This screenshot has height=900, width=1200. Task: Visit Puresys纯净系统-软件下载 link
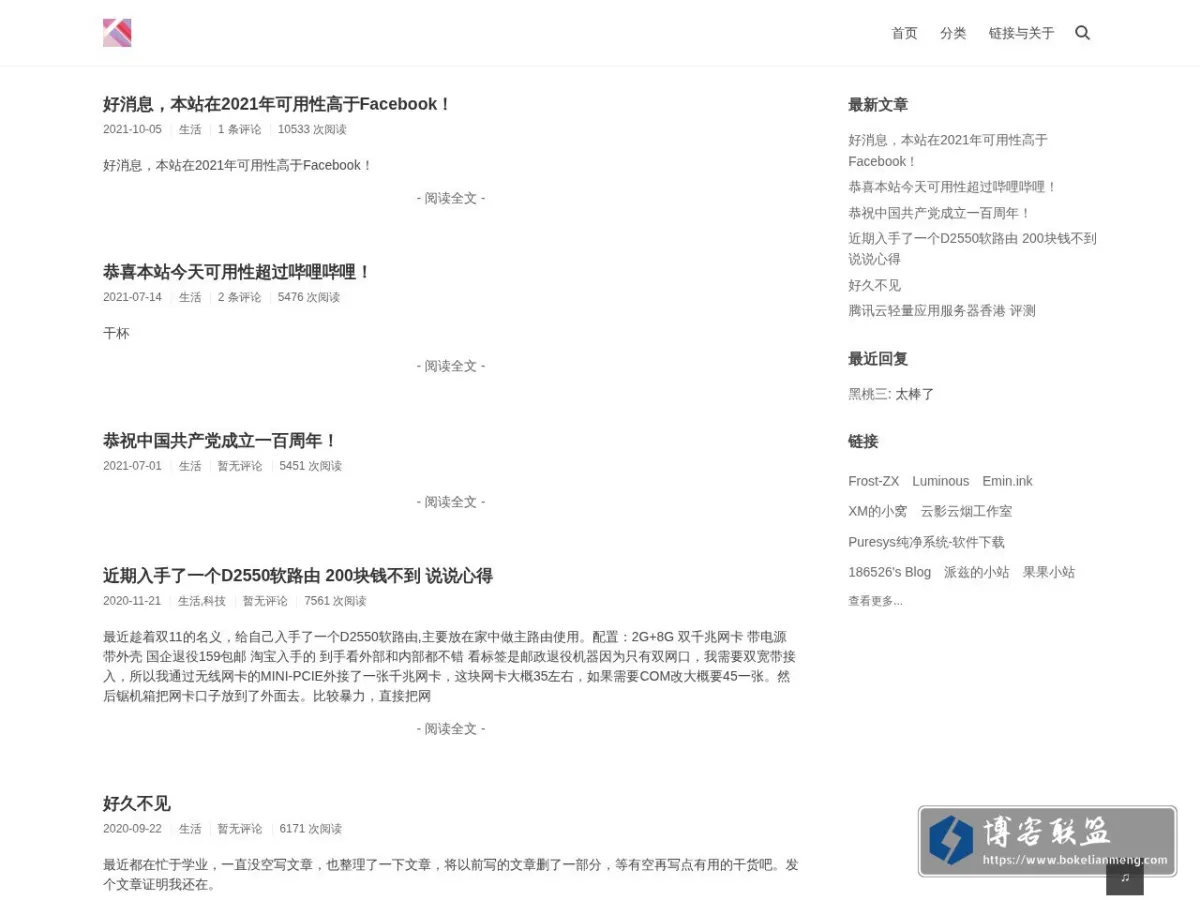click(x=926, y=542)
